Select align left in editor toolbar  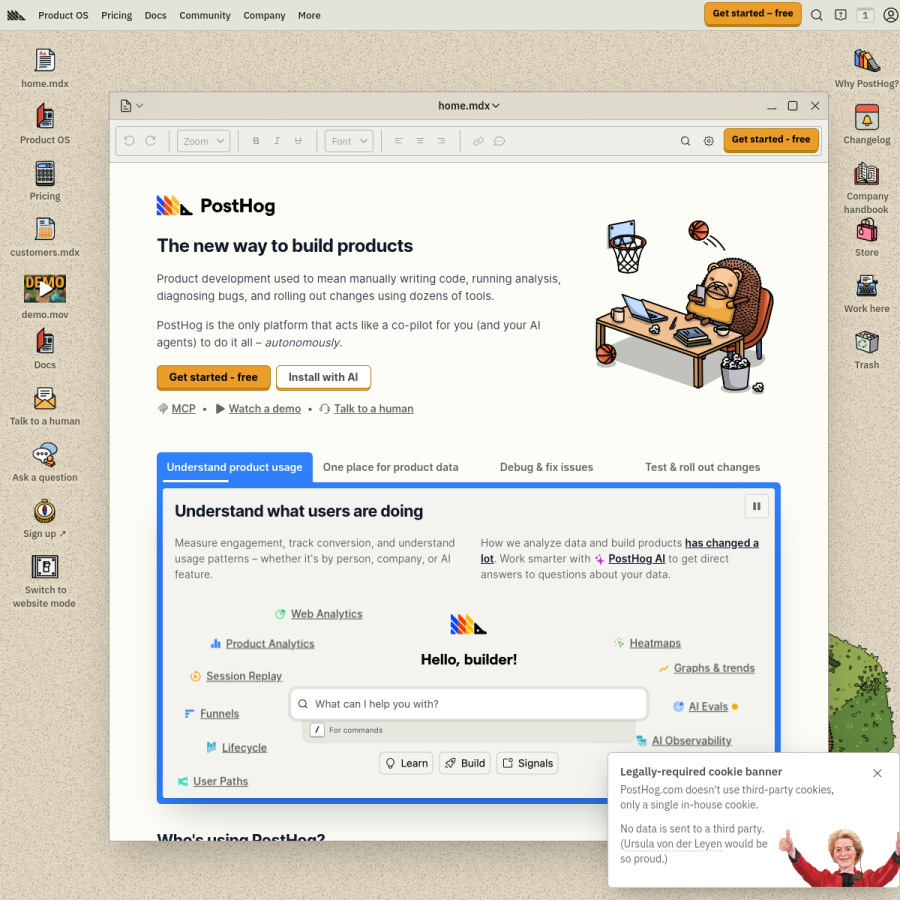tap(399, 141)
